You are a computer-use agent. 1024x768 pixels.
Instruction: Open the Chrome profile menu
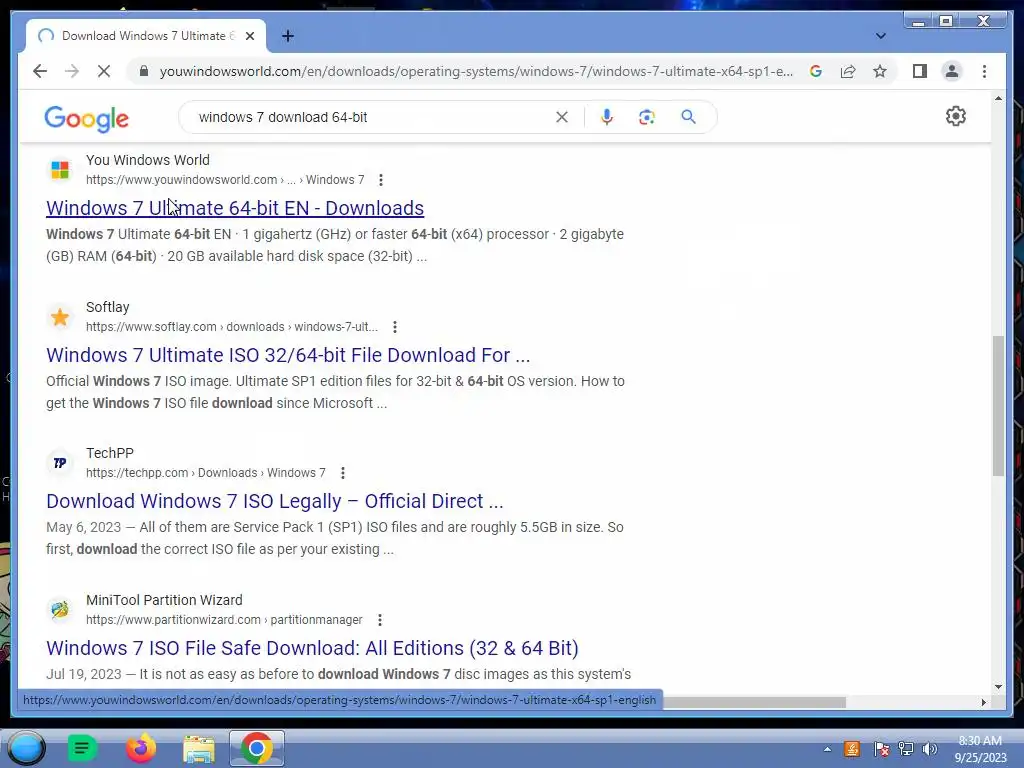(952, 71)
